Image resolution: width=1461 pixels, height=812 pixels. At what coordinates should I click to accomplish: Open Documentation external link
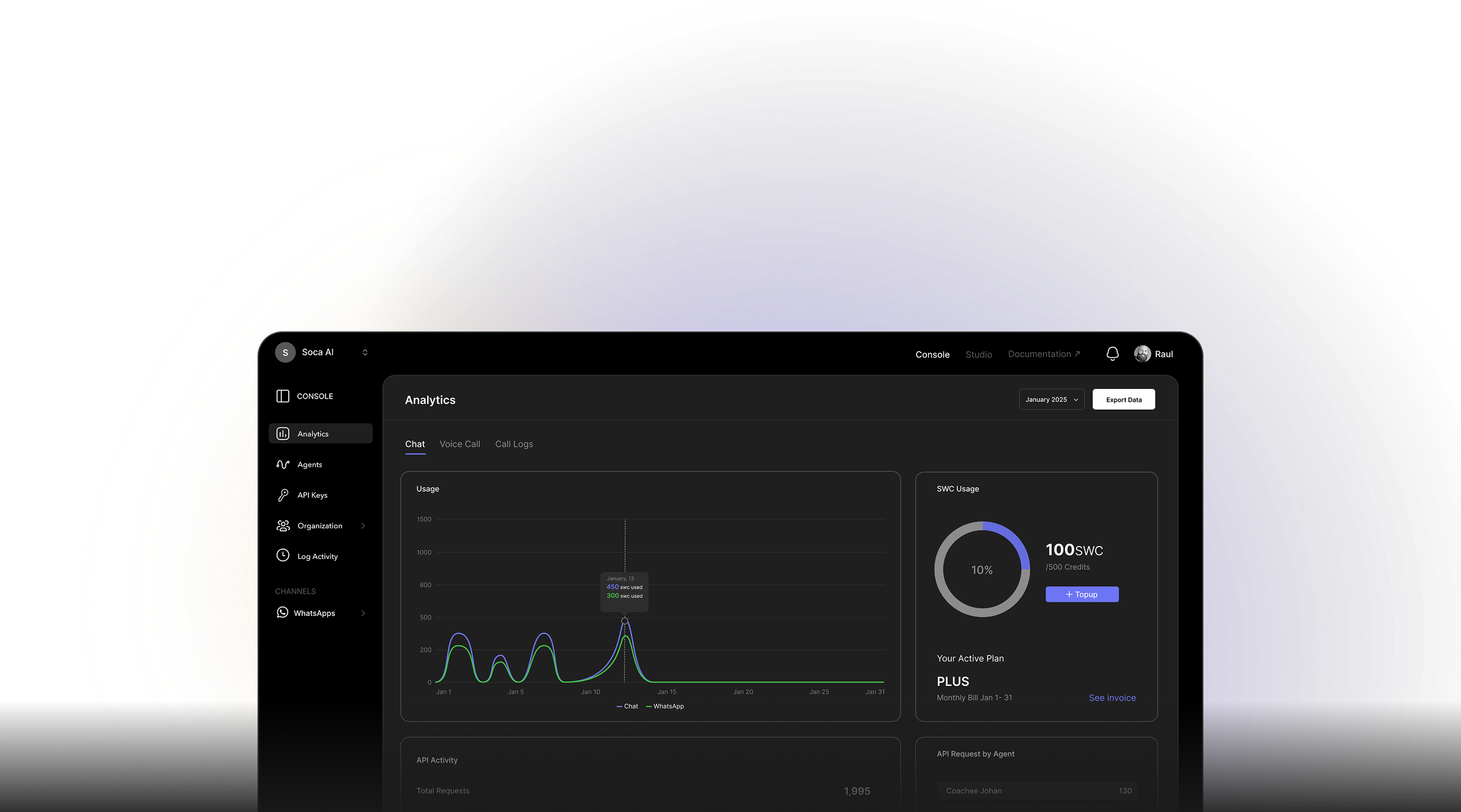[1044, 354]
